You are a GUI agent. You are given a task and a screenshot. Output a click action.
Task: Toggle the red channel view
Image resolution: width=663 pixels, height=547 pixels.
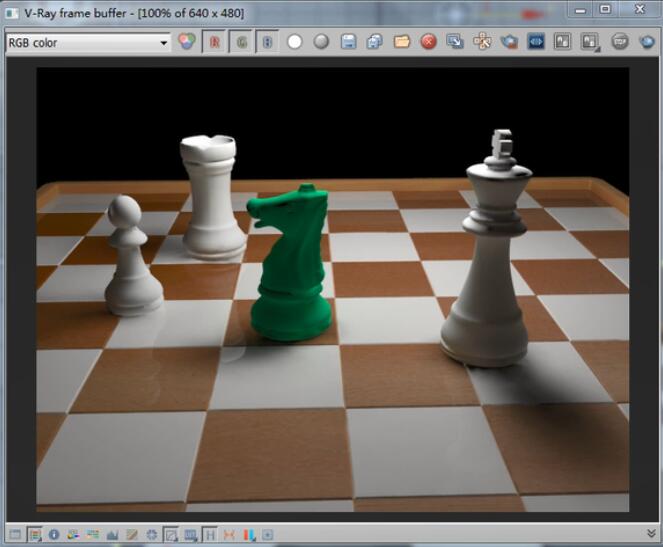(215, 42)
